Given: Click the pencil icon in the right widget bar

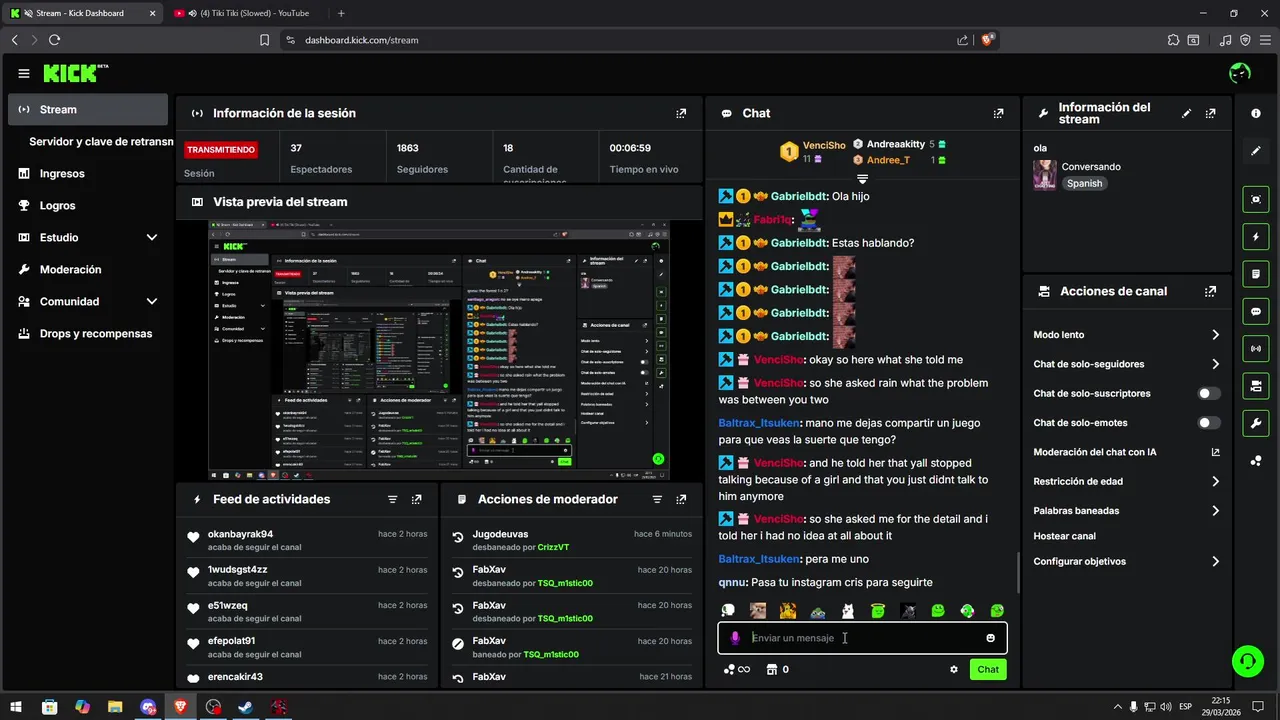Looking at the screenshot, I should [x=1256, y=151].
